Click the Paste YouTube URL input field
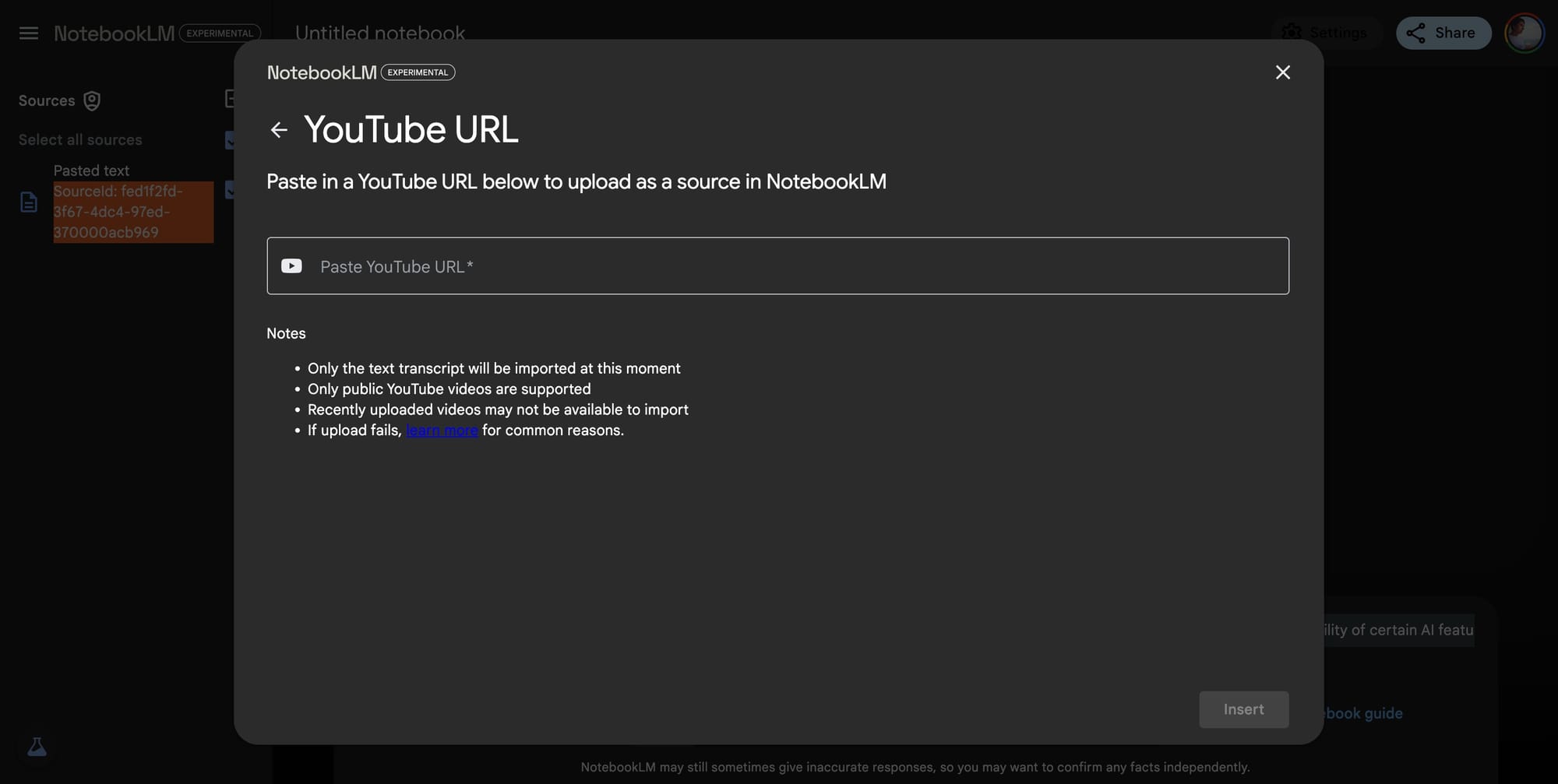Viewport: 1558px width, 784px height. (777, 266)
